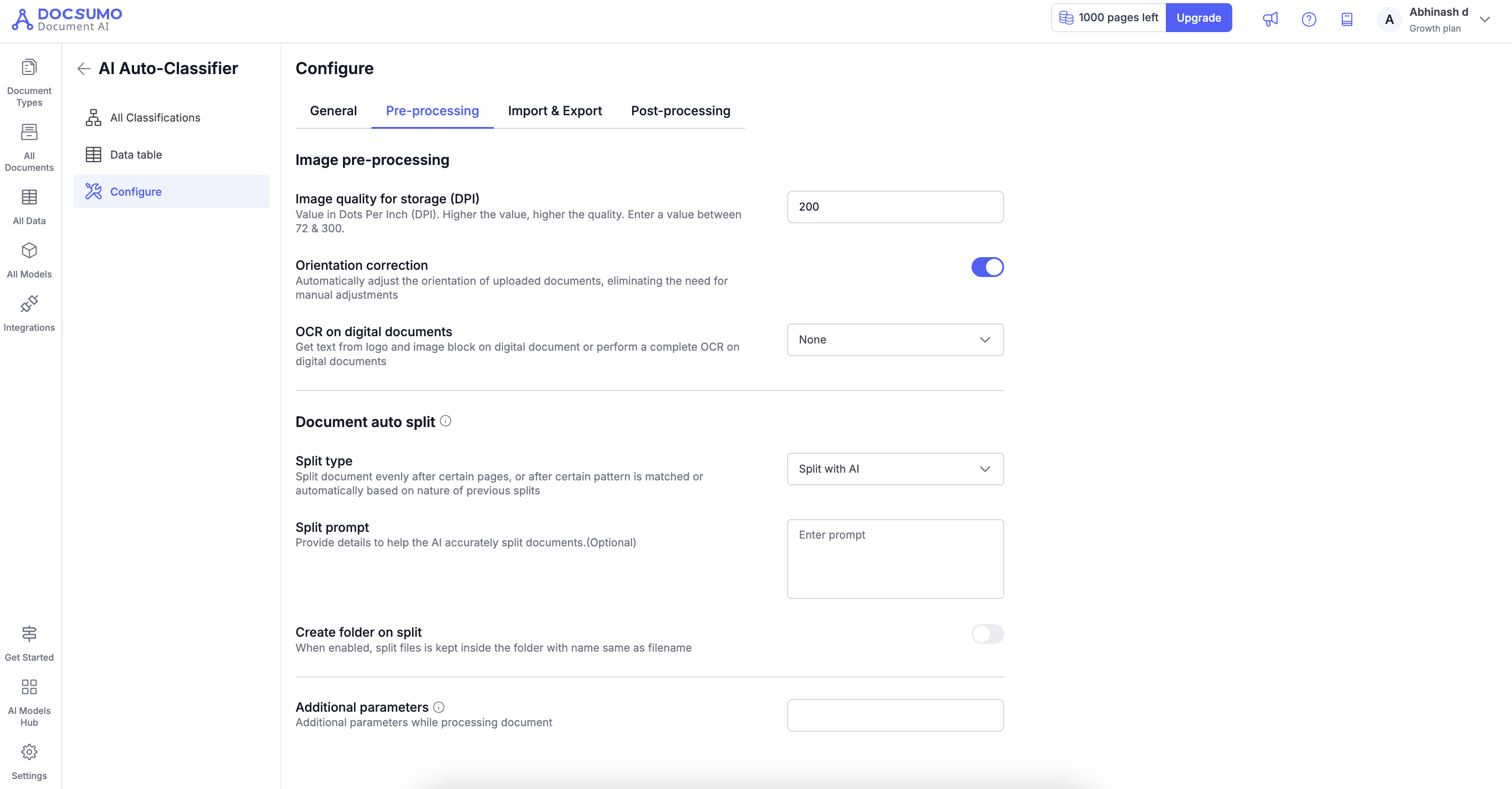Viewport: 1512px width, 789px height.
Task: Switch to the Import & Export tab
Action: point(554,111)
